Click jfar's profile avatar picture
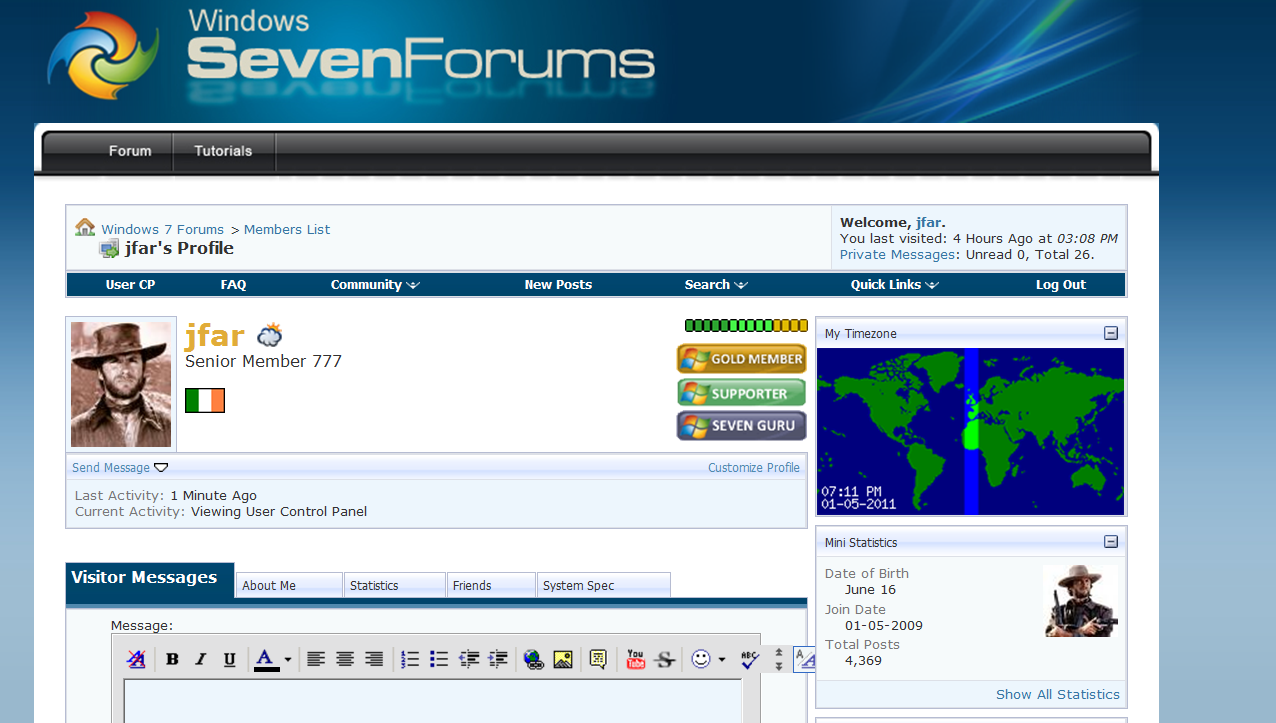Image resolution: width=1276 pixels, height=723 pixels. click(121, 384)
